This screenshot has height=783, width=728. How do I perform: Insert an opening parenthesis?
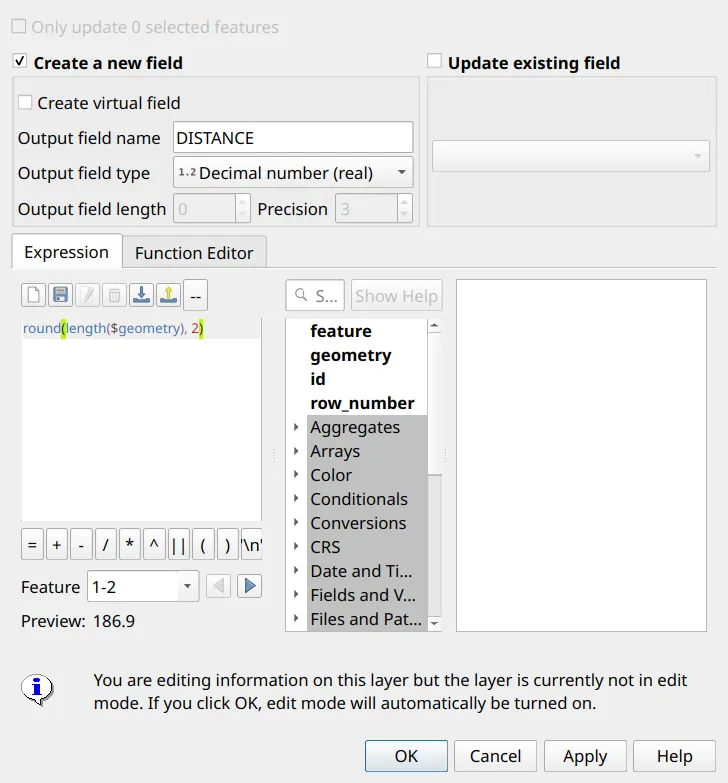click(x=203, y=544)
